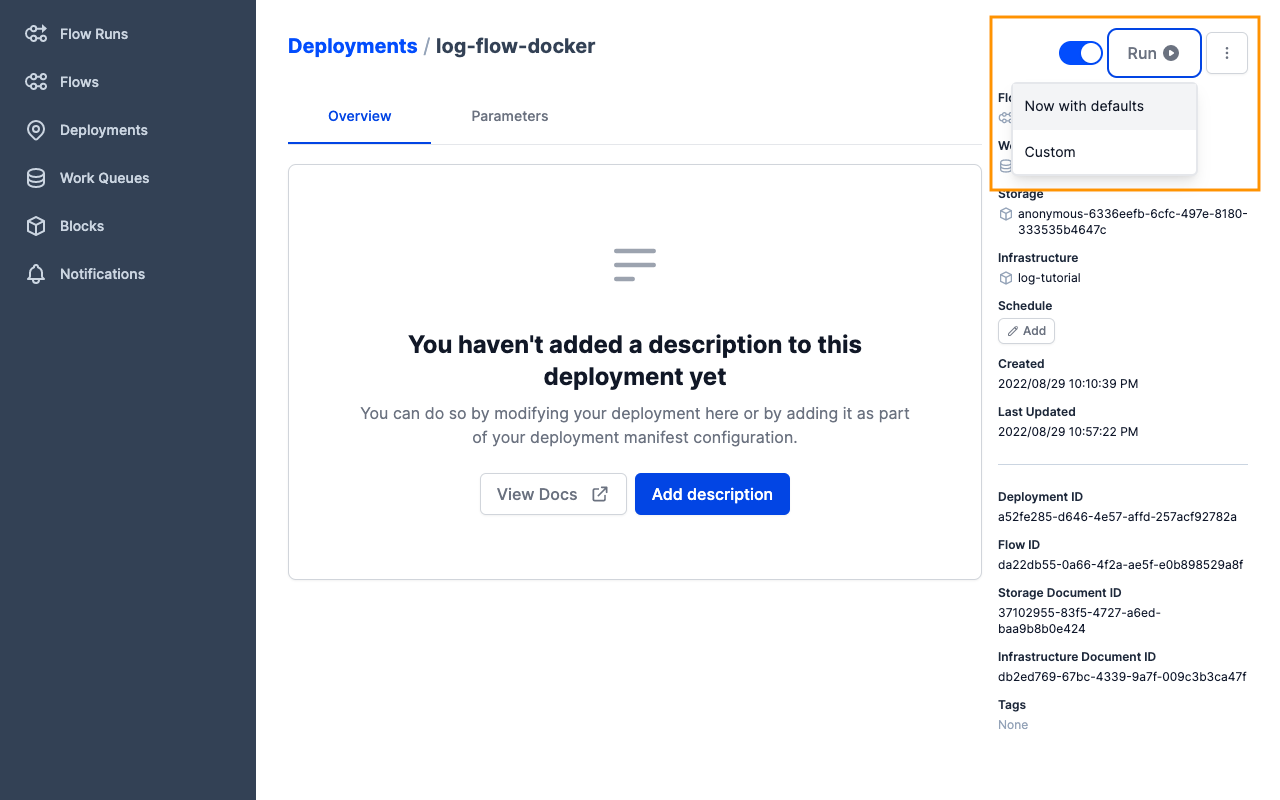Open Notifications page from sidebar label
Screen dimensions: 1280x800
coord(102,274)
